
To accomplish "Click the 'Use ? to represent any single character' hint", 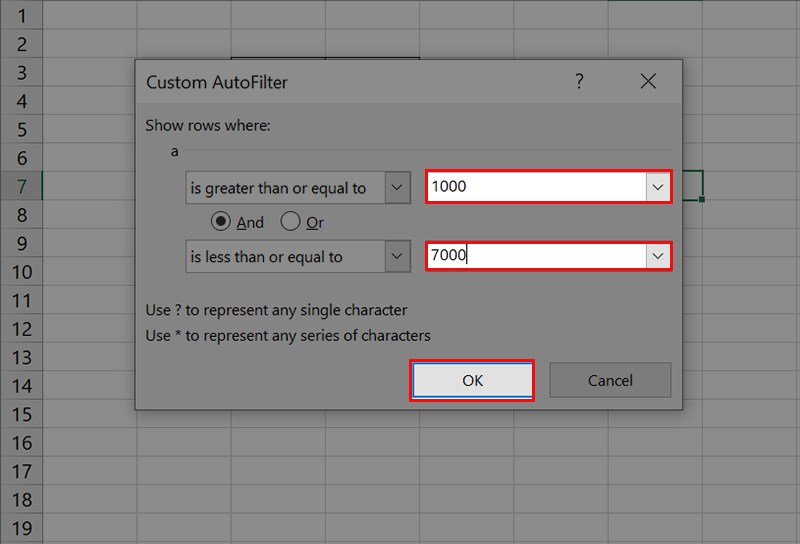I will [276, 310].
